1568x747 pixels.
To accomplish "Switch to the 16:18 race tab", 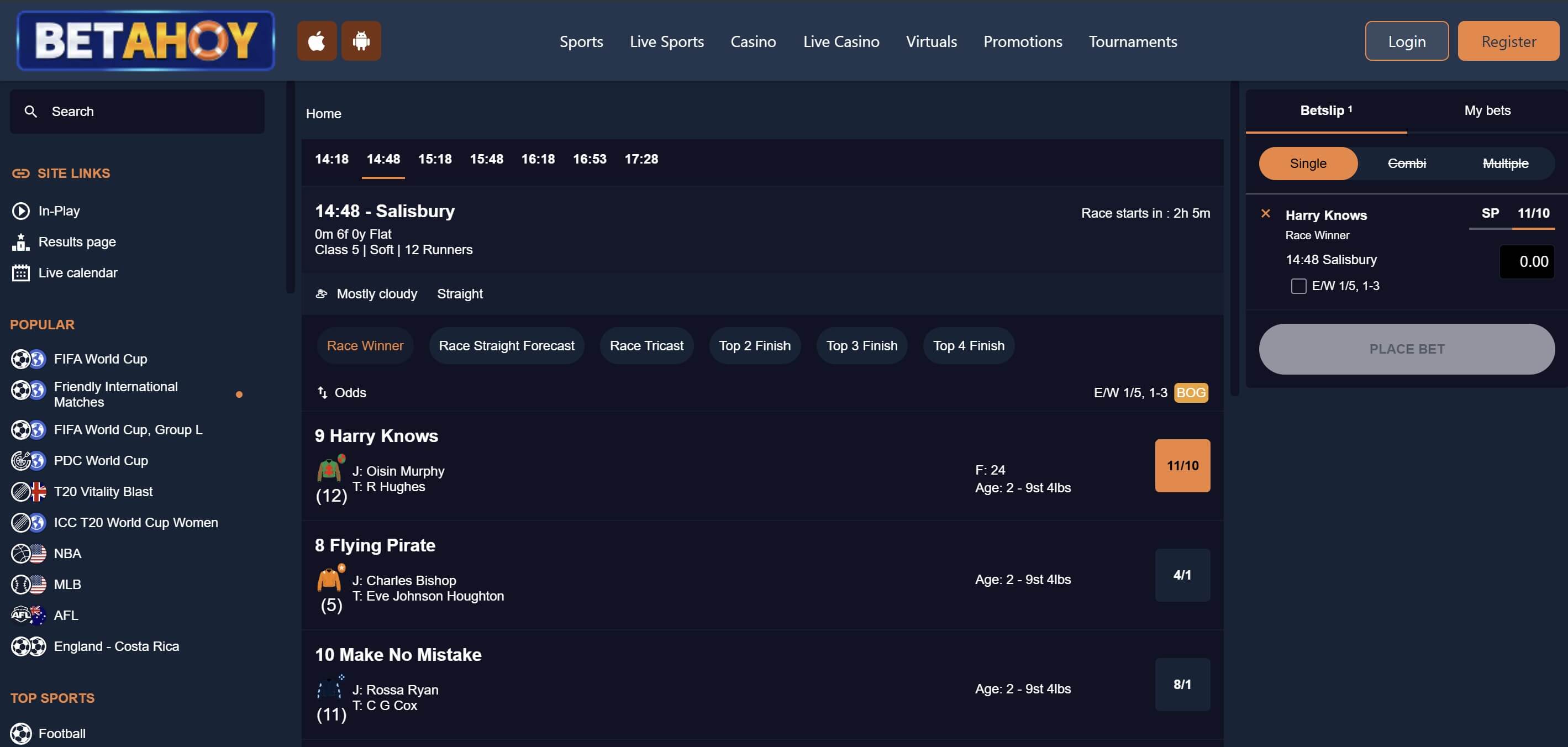I will point(538,160).
